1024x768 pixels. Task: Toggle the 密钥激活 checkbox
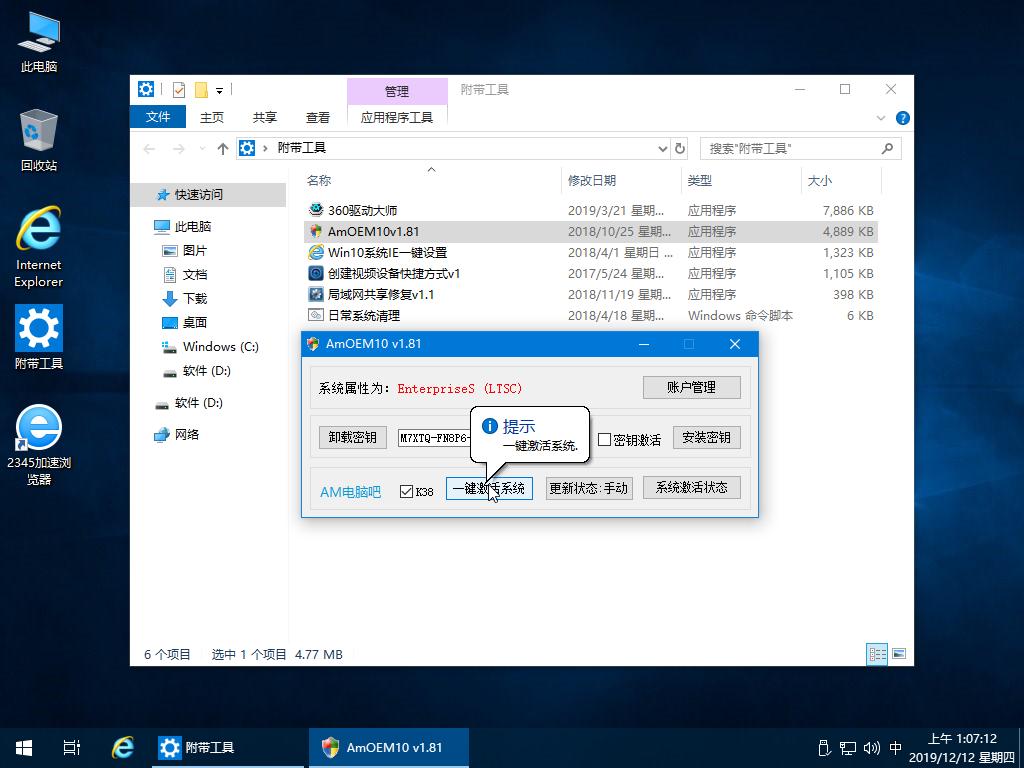605,440
